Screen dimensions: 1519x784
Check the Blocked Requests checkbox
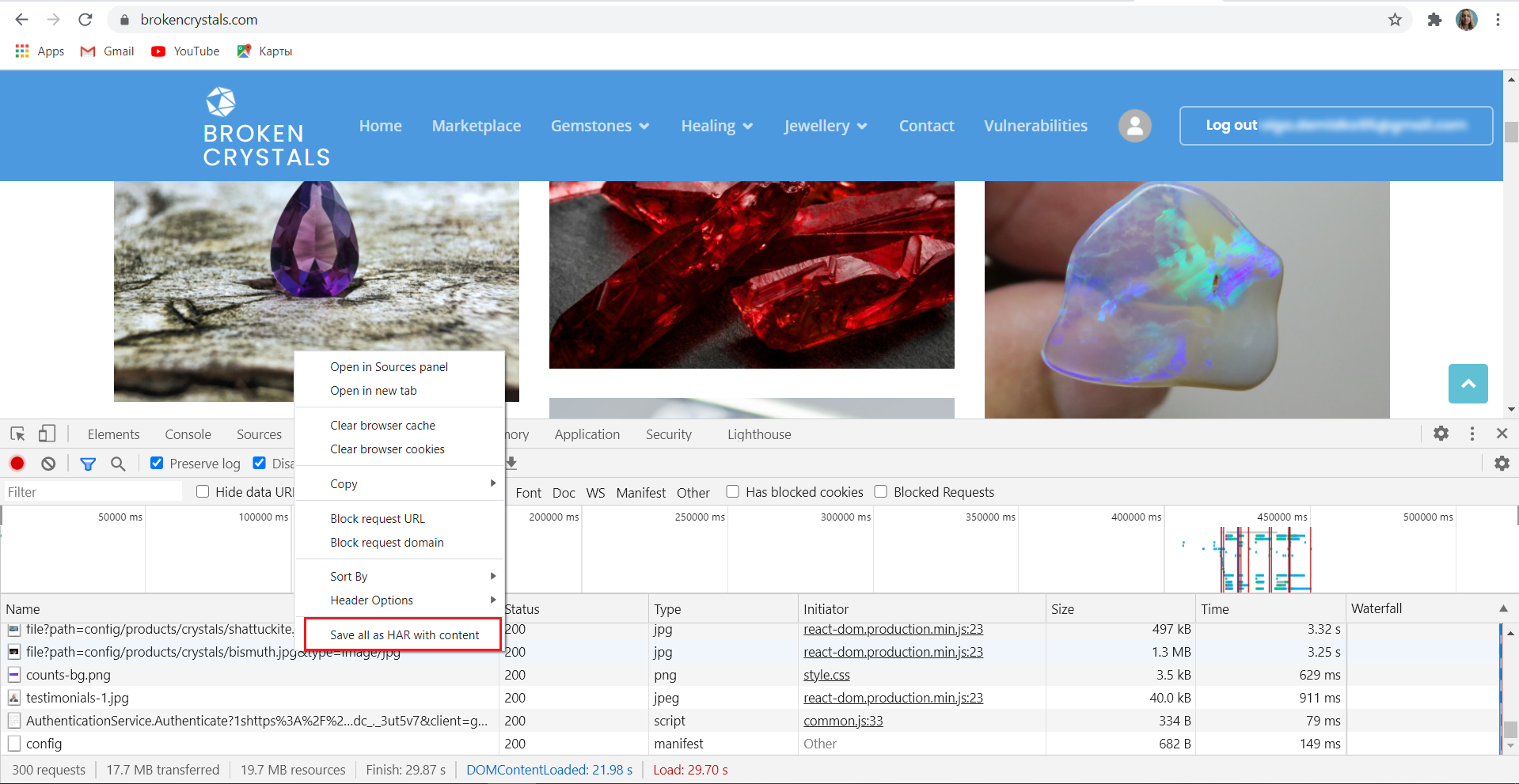880,491
